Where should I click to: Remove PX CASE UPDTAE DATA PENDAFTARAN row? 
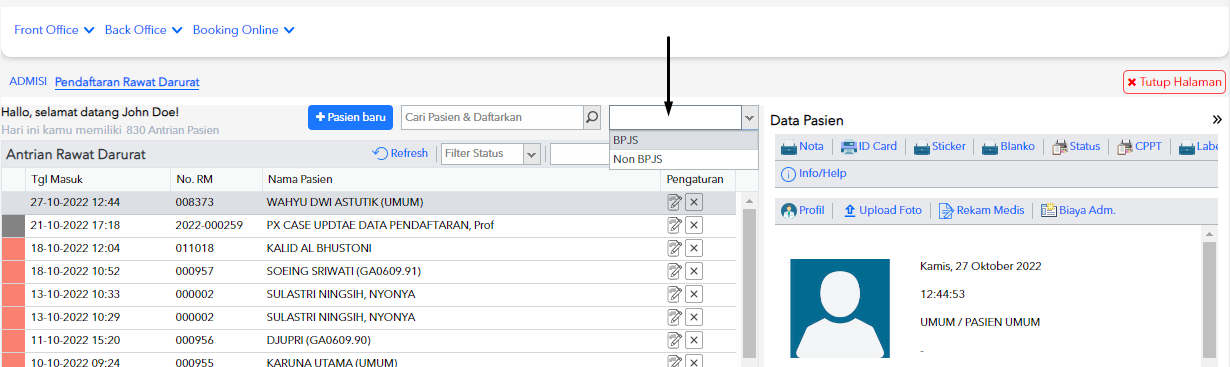pos(695,225)
